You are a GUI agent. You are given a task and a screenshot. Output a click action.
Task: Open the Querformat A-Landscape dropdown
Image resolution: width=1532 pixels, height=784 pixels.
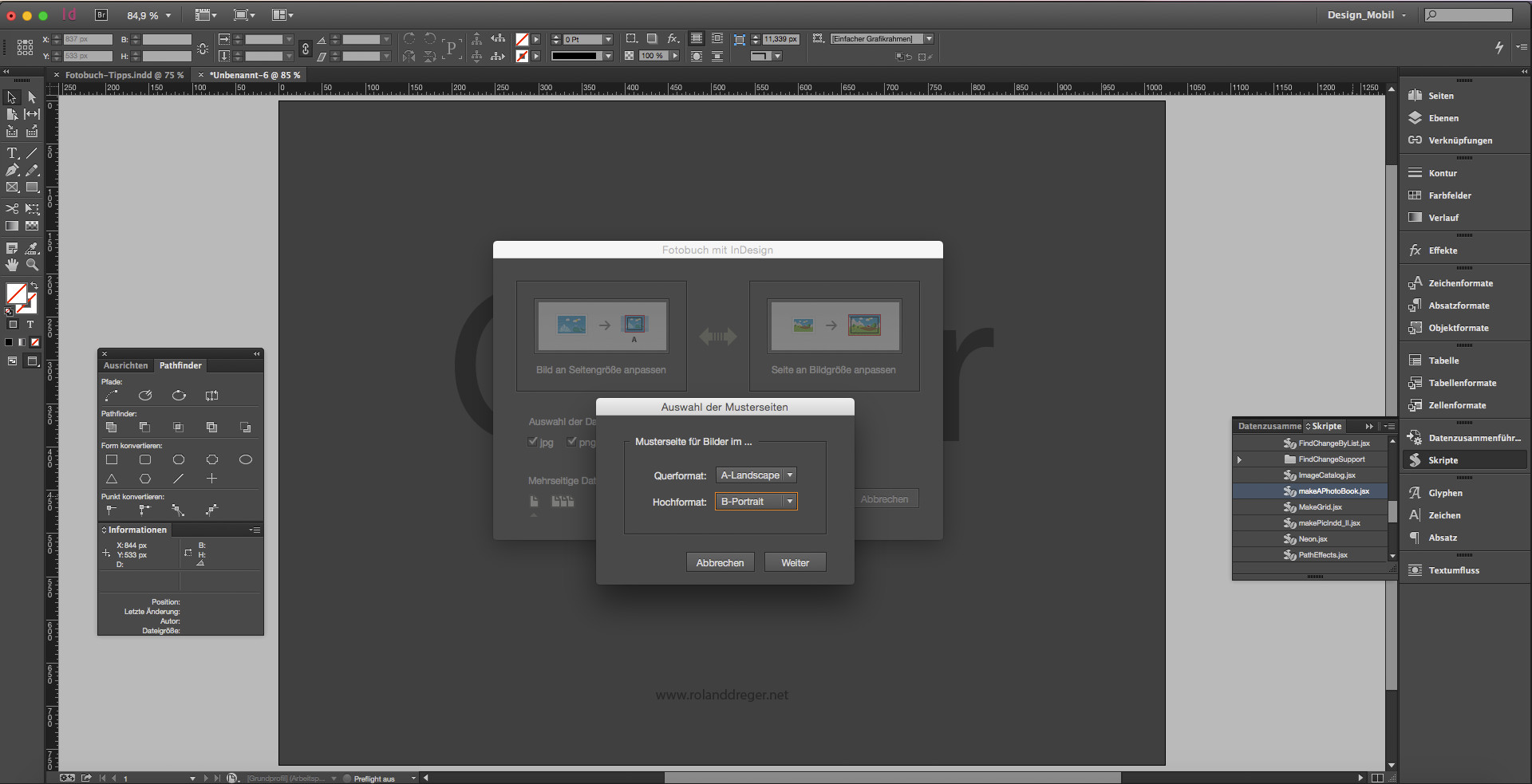click(x=756, y=475)
